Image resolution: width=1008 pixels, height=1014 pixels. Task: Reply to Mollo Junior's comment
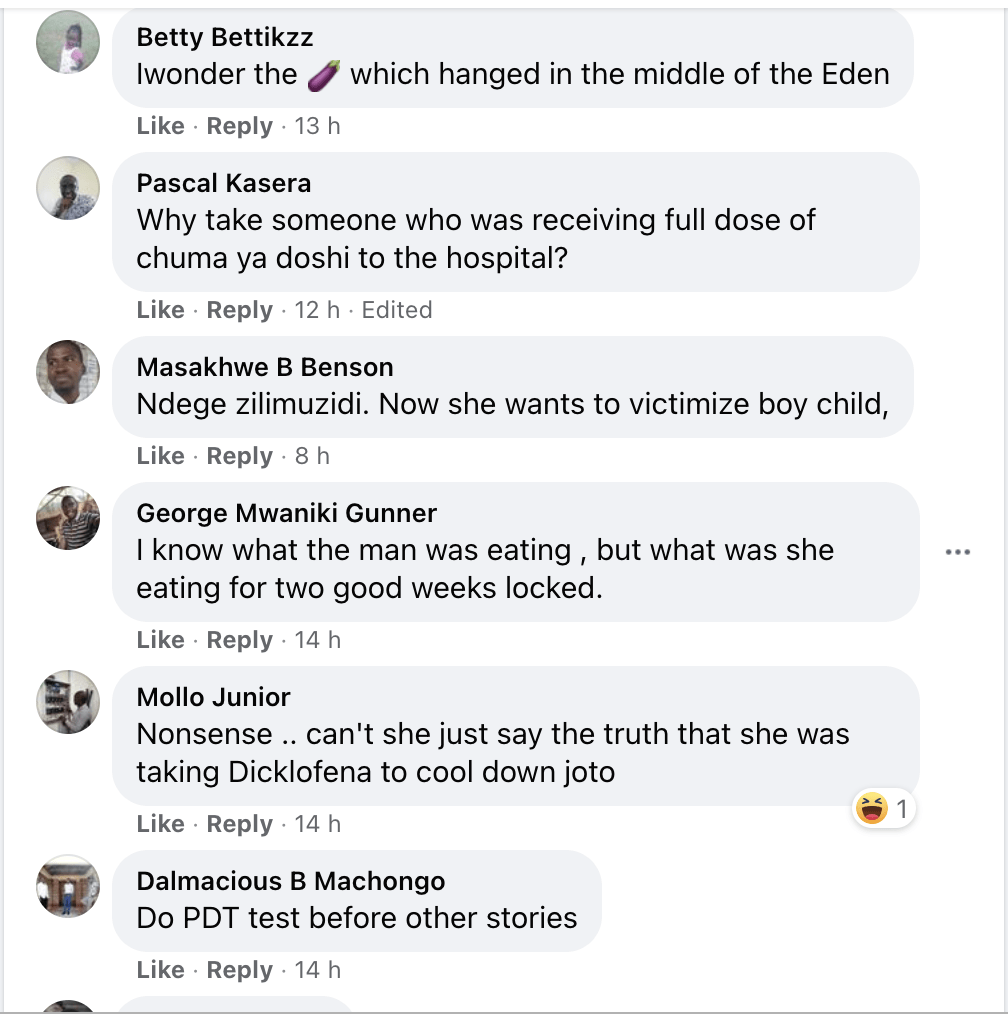click(239, 824)
